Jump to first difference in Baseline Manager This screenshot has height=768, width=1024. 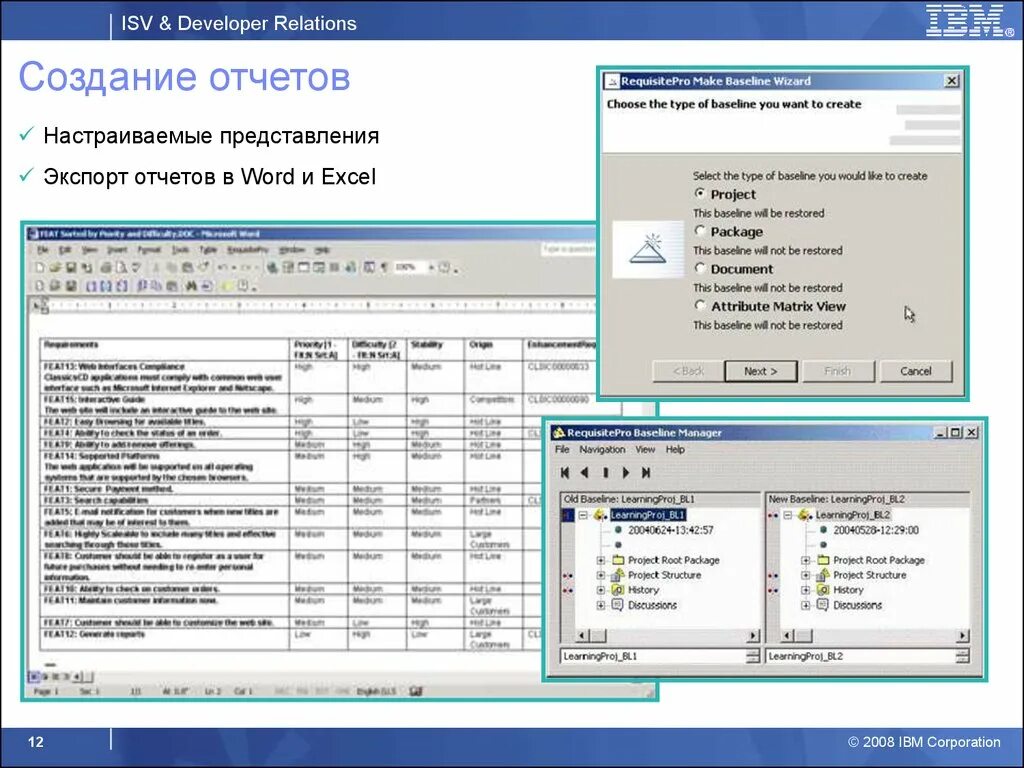pyautogui.click(x=566, y=472)
